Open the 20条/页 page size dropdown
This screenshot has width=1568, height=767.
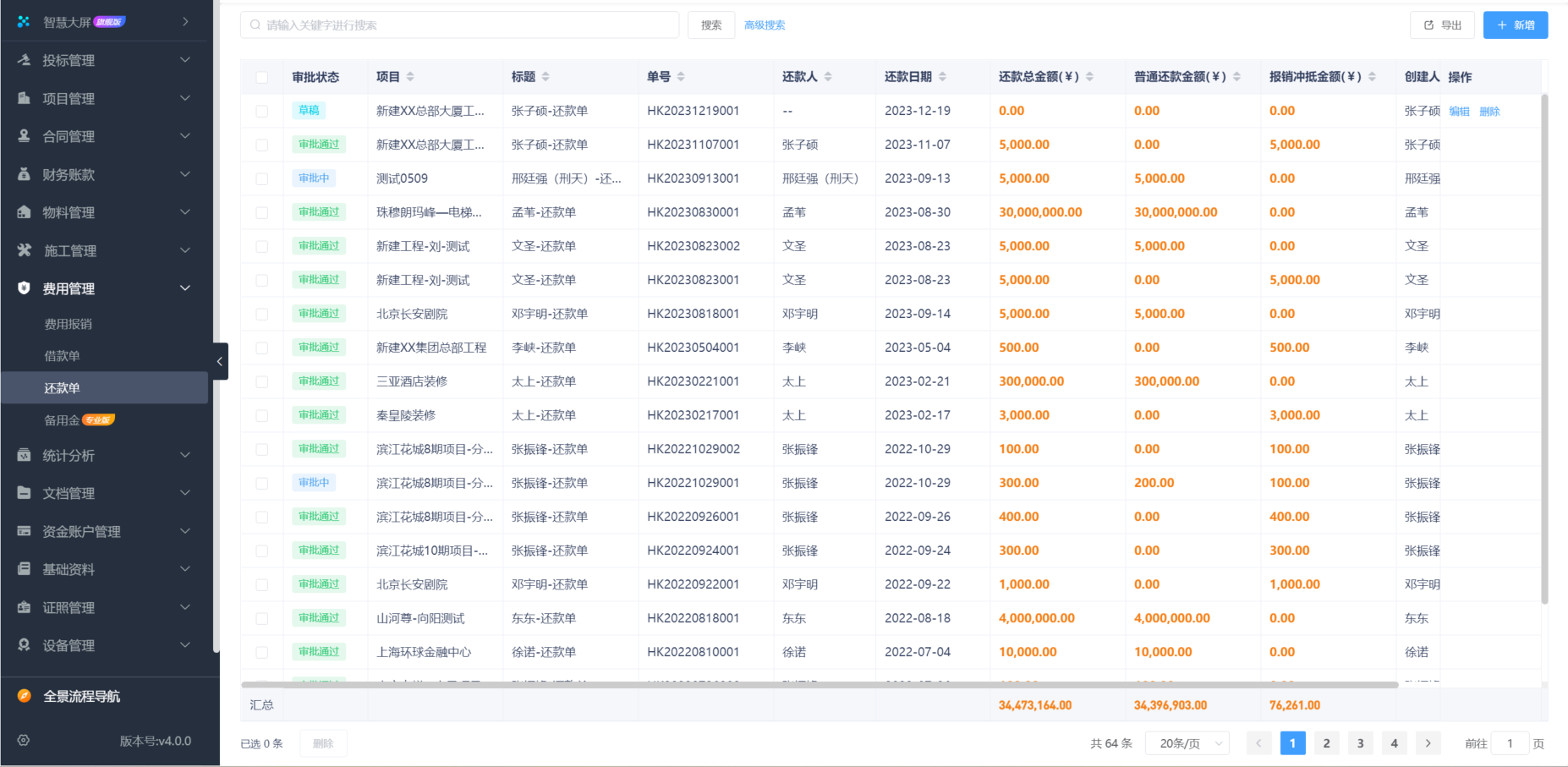coord(1187,743)
